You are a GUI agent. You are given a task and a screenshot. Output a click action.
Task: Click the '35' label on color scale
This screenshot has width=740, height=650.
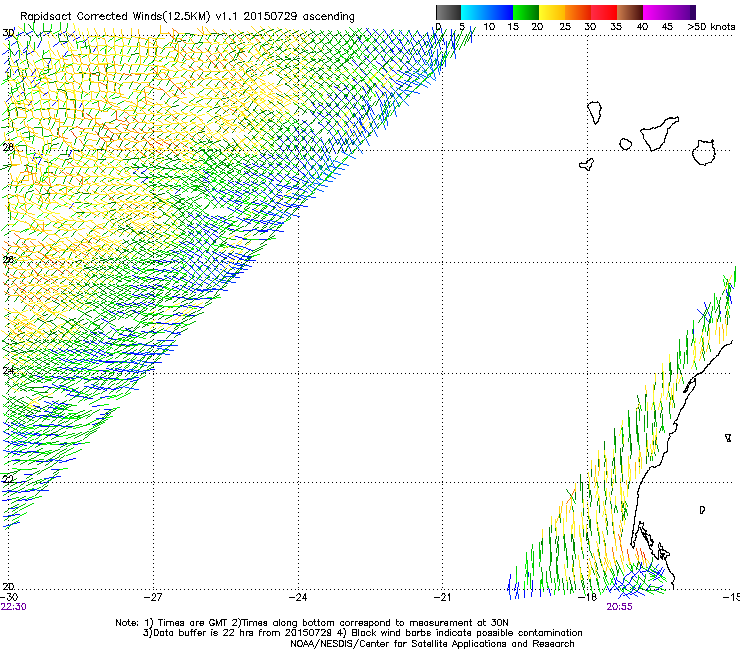click(616, 27)
